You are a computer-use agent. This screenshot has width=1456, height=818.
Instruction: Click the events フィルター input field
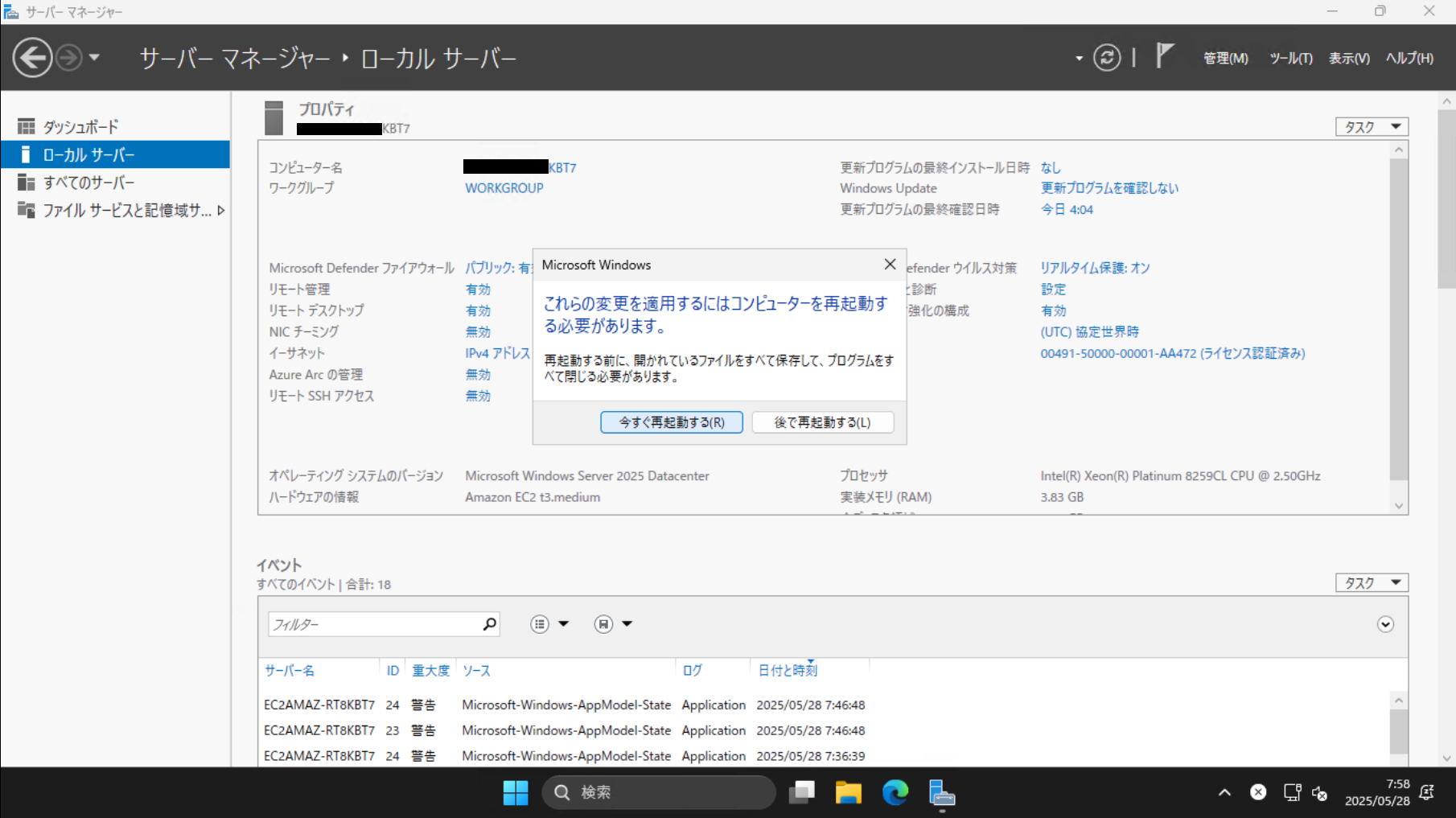pos(374,624)
